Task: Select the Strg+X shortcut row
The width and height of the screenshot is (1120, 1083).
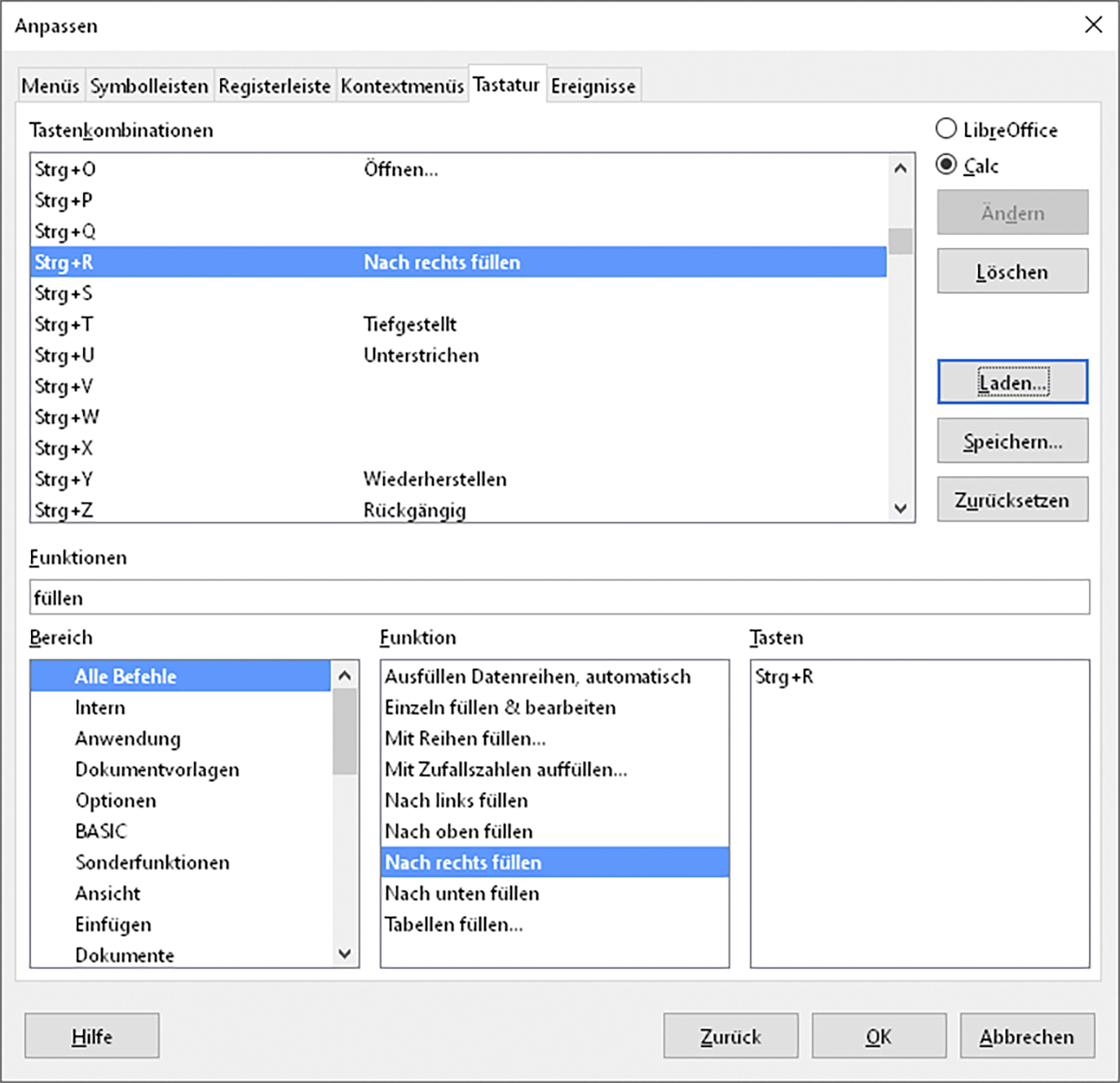Action: pos(459,448)
